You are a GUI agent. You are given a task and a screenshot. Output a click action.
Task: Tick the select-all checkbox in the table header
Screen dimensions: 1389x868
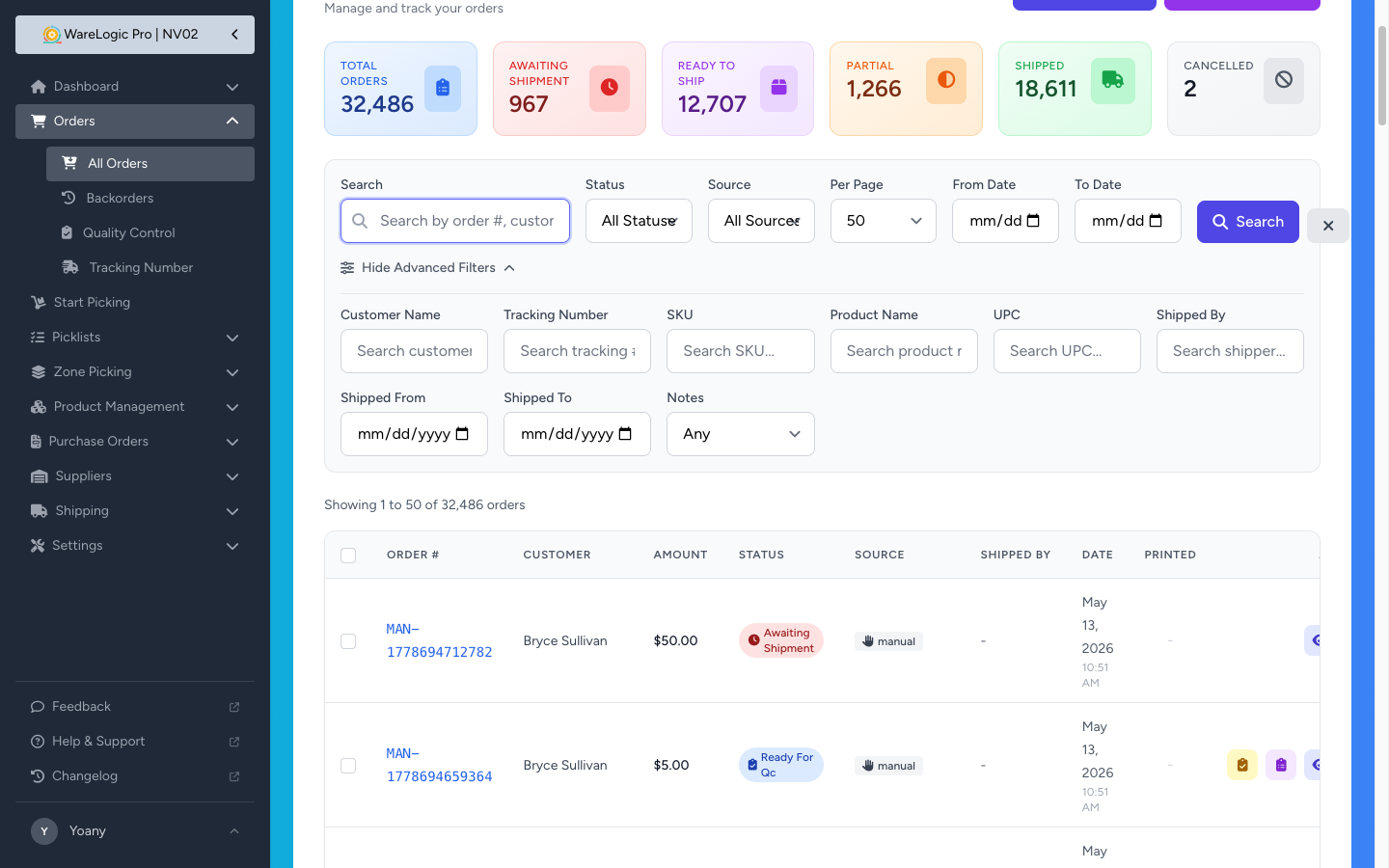(x=348, y=556)
